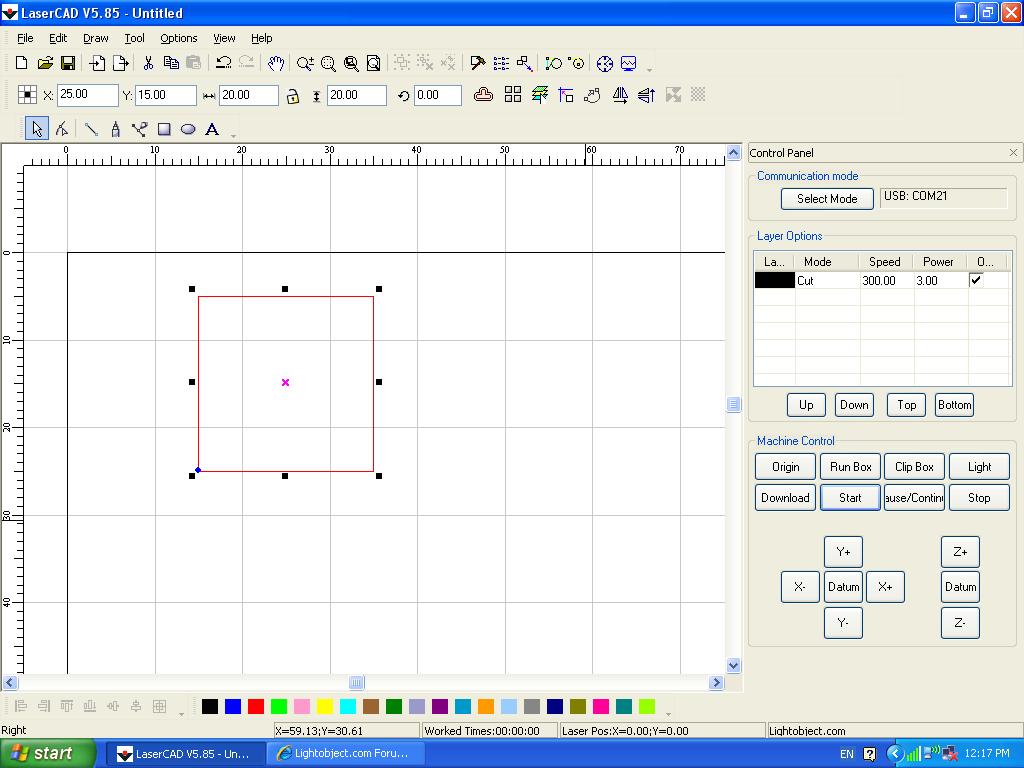Click the Open file folder icon
Screen dimensions: 1024x768
click(x=45, y=63)
